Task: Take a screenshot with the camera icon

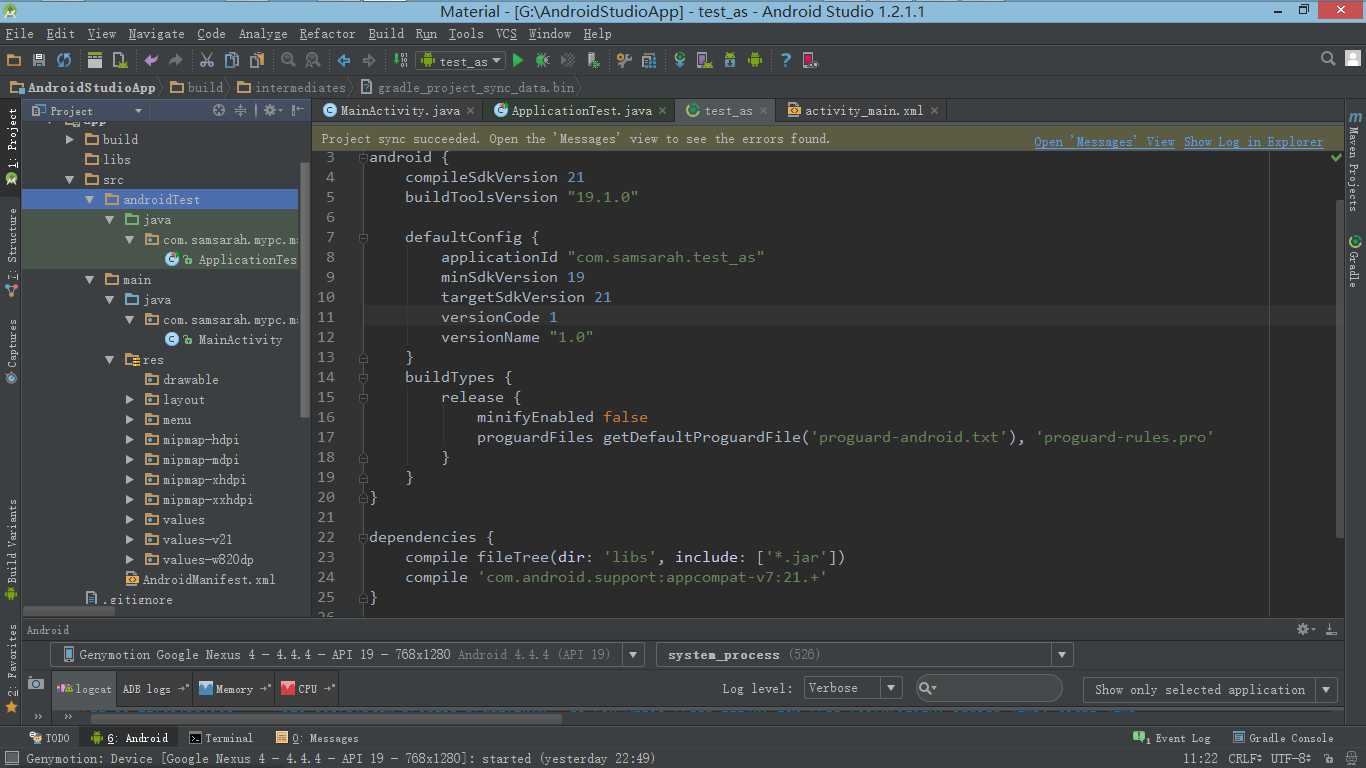Action: coord(36,684)
